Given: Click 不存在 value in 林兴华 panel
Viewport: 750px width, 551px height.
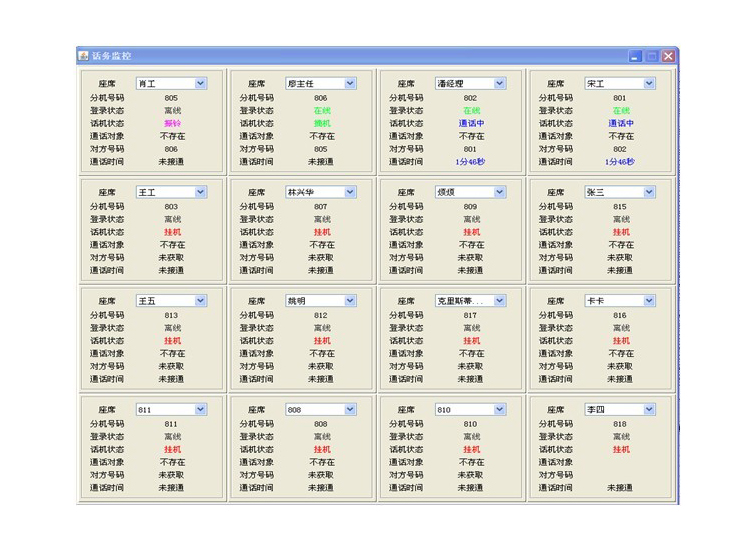Looking at the screenshot, I should click(322, 244).
